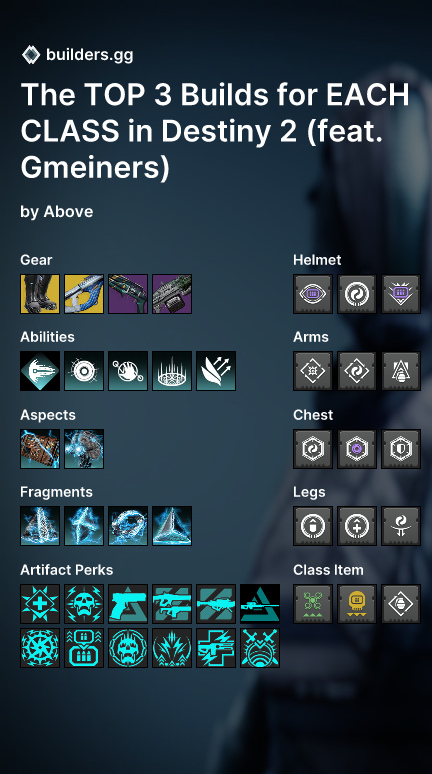This screenshot has width=432, height=774.
Task: Select the last Fragments icon
Action: (x=172, y=526)
